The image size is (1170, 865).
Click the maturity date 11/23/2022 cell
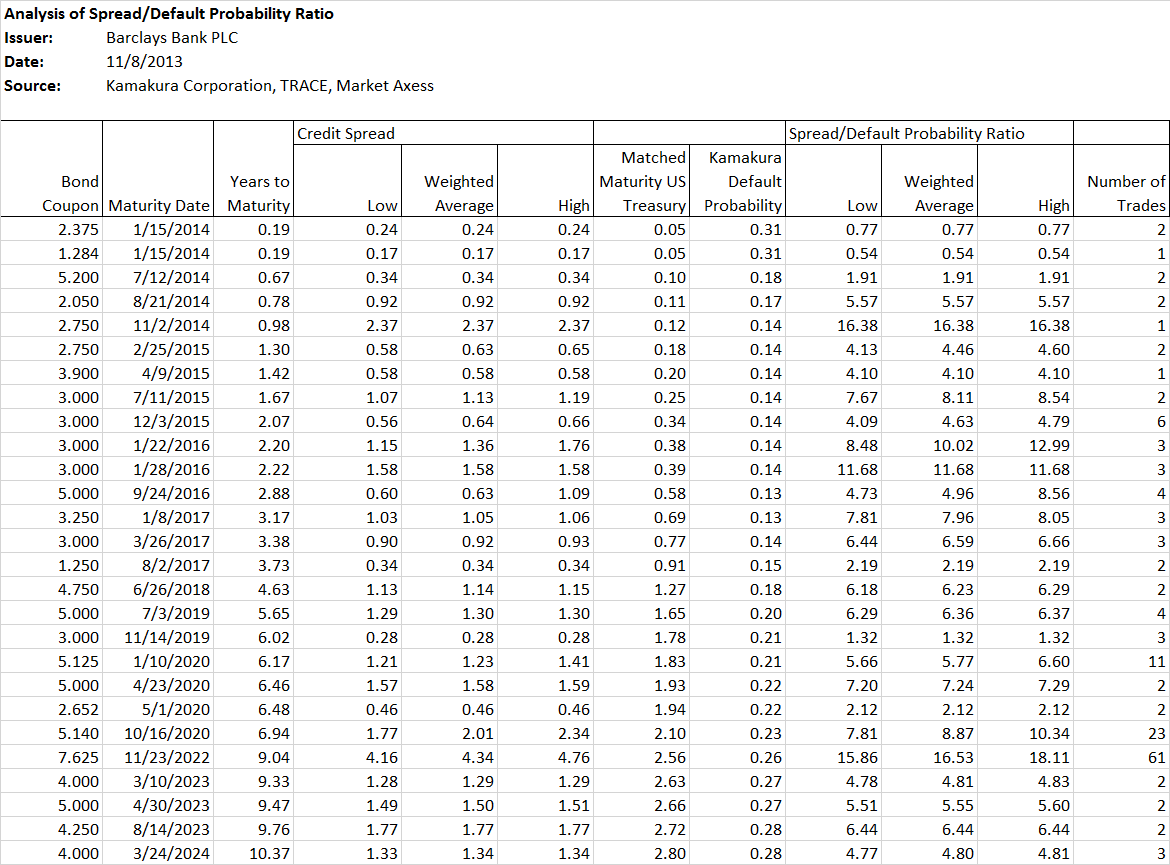[158, 758]
